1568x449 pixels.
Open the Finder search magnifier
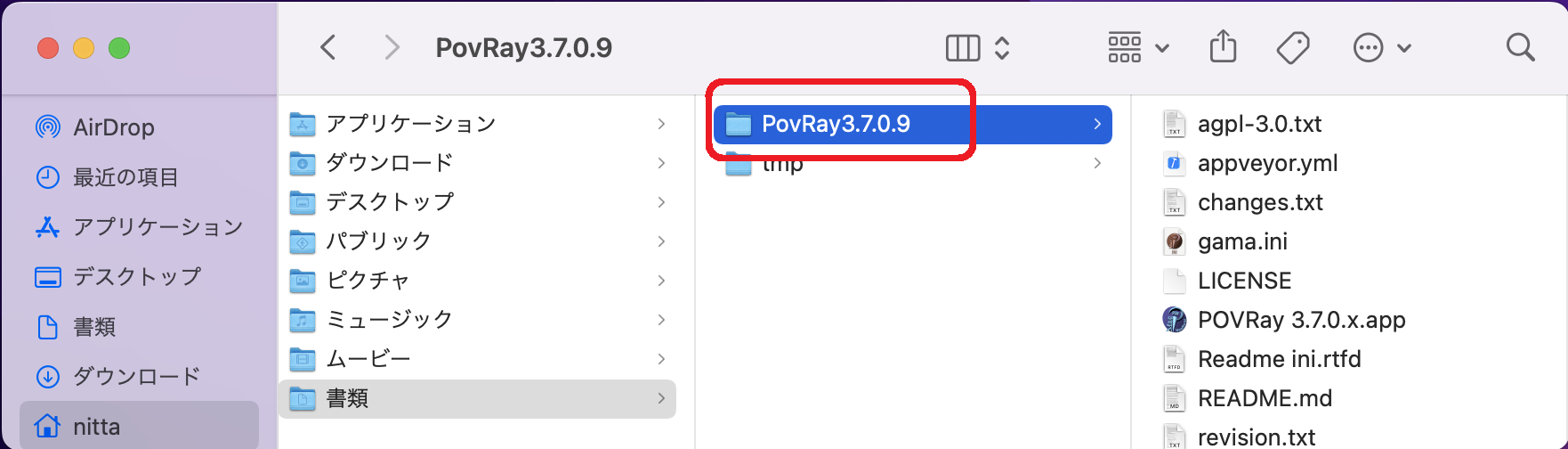[1520, 47]
